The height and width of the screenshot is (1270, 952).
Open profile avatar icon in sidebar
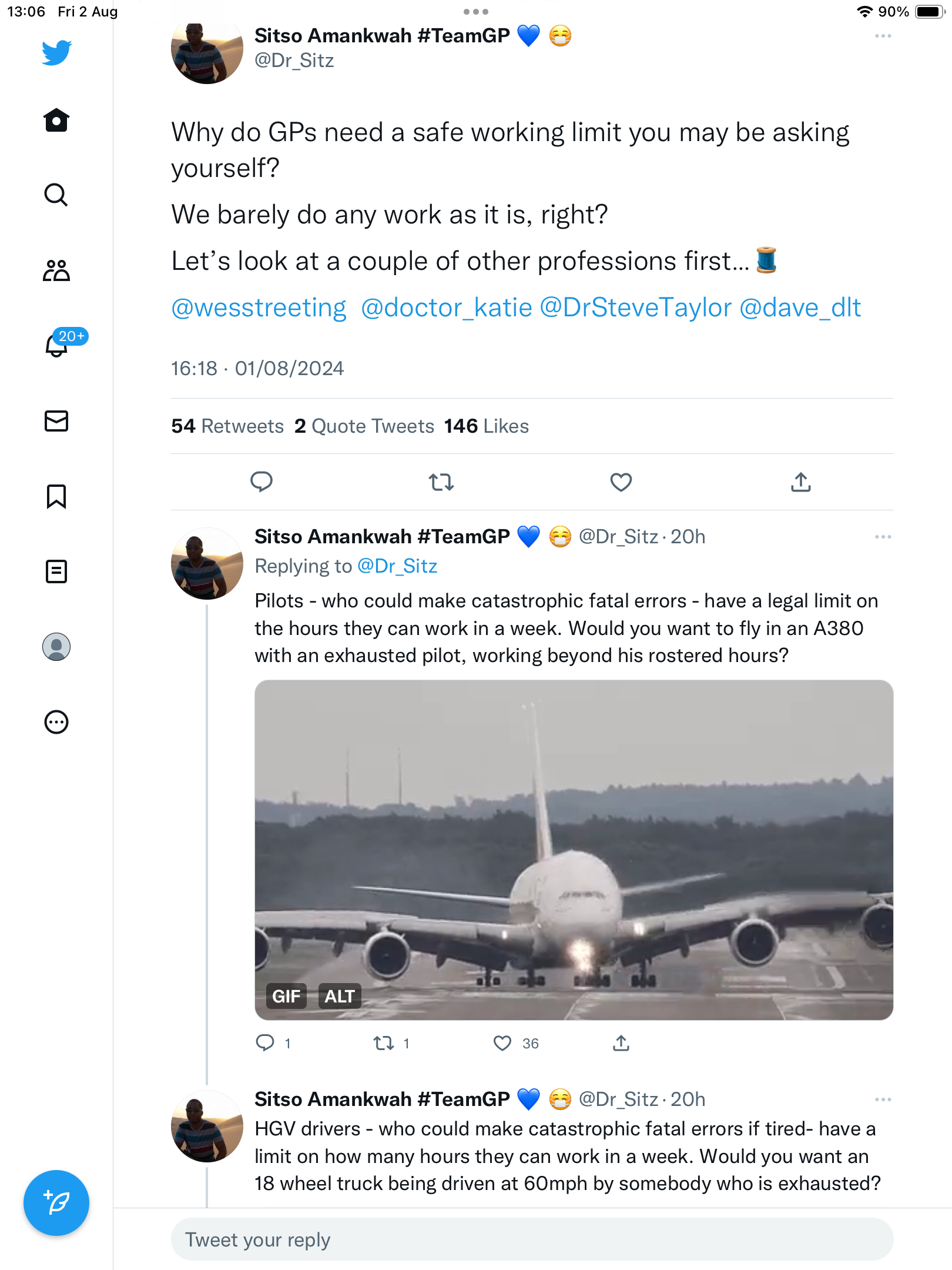(x=56, y=647)
